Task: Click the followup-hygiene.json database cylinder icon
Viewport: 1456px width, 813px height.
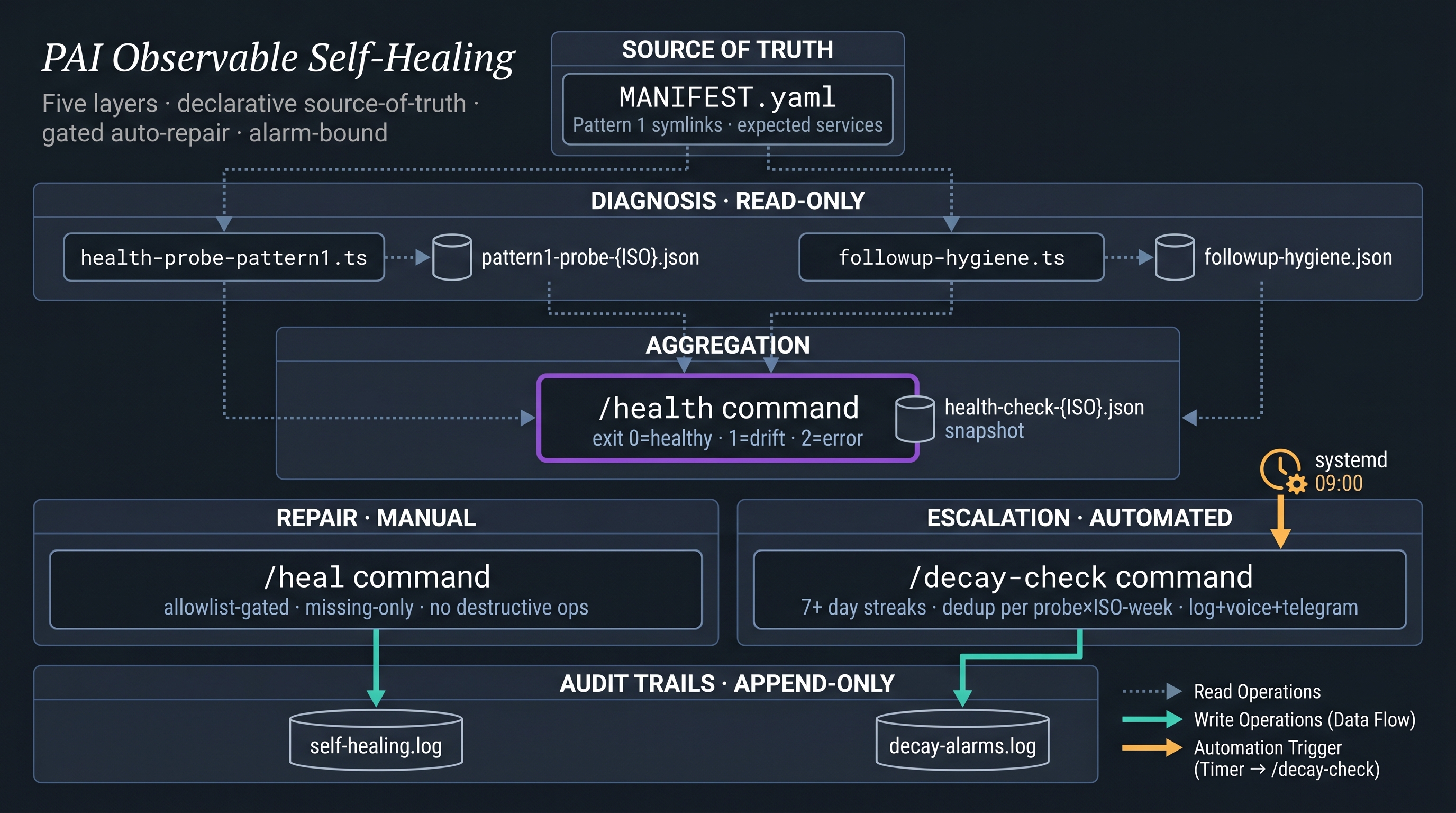Action: (1175, 257)
